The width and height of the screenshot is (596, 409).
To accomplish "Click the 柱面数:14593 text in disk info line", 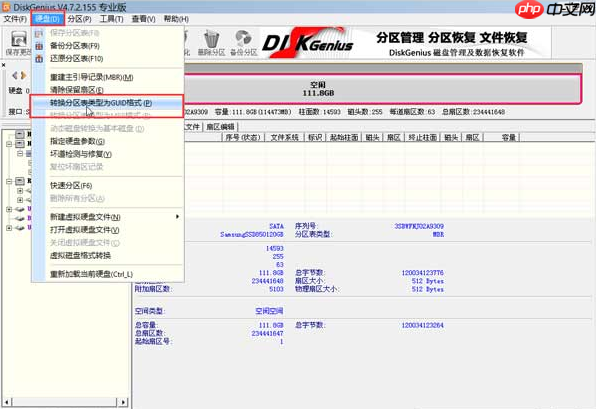I will 320,112.
